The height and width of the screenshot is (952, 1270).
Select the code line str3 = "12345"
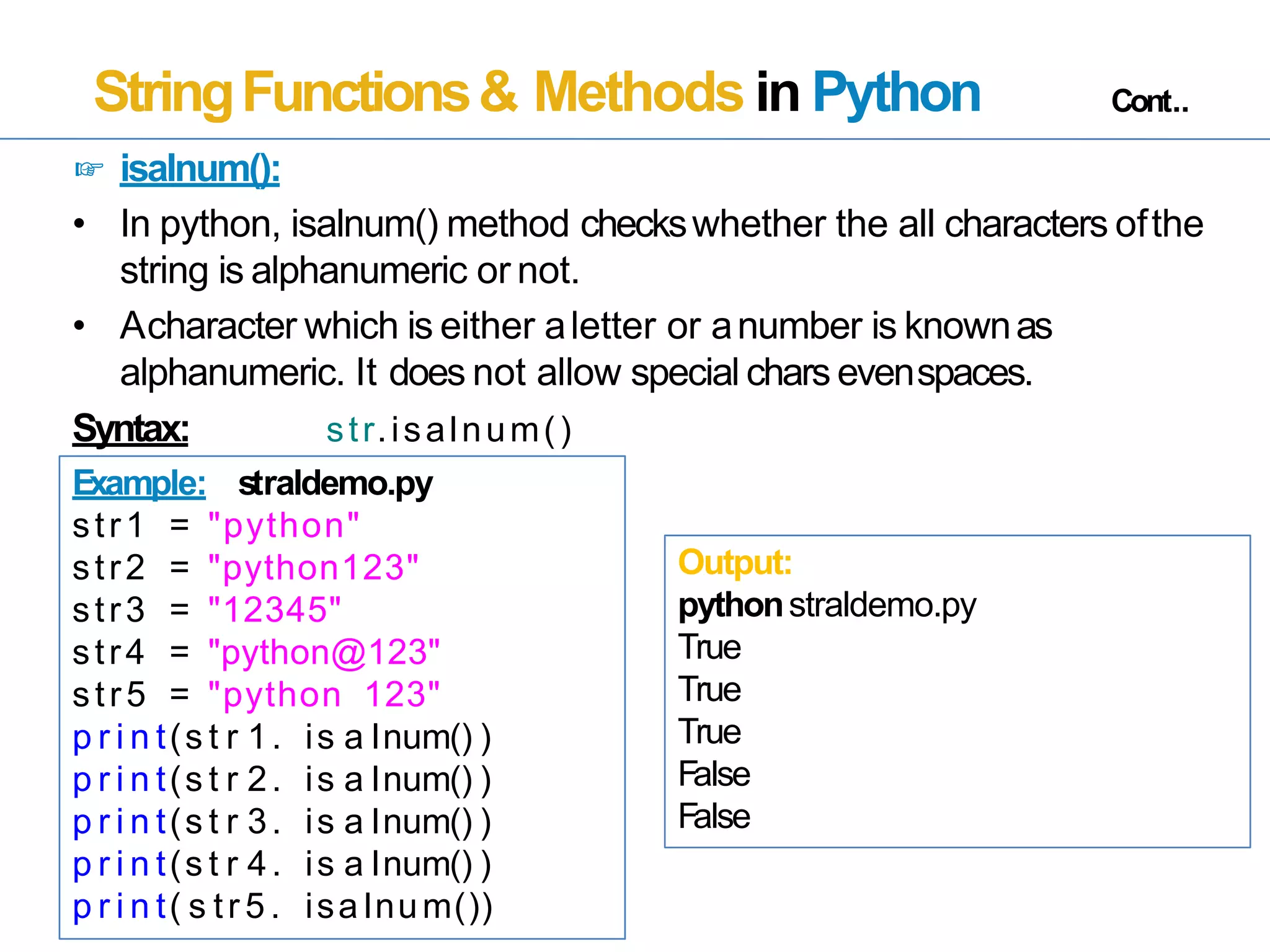pyautogui.click(x=207, y=610)
